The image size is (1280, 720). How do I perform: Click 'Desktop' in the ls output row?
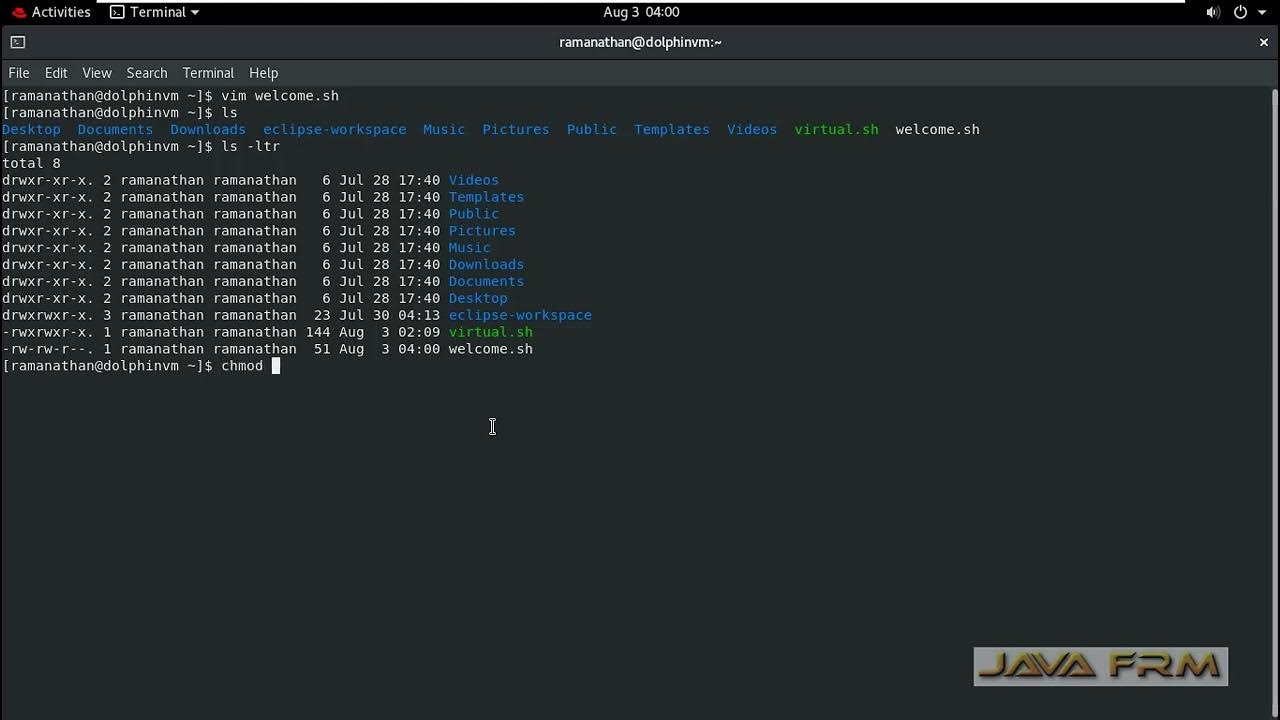(x=31, y=130)
